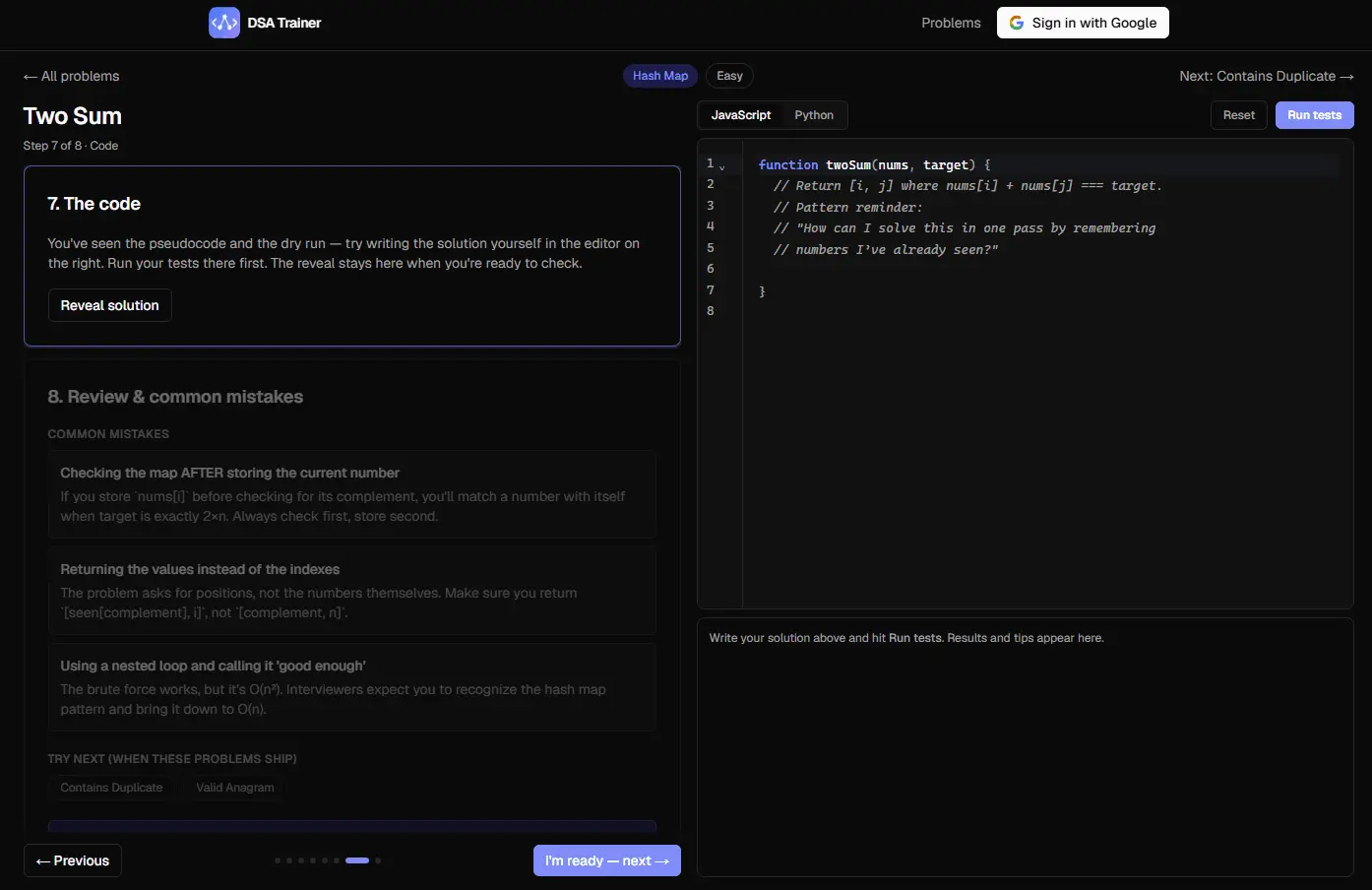Click the Easy difficulty badge
The image size is (1372, 890).
coord(729,76)
